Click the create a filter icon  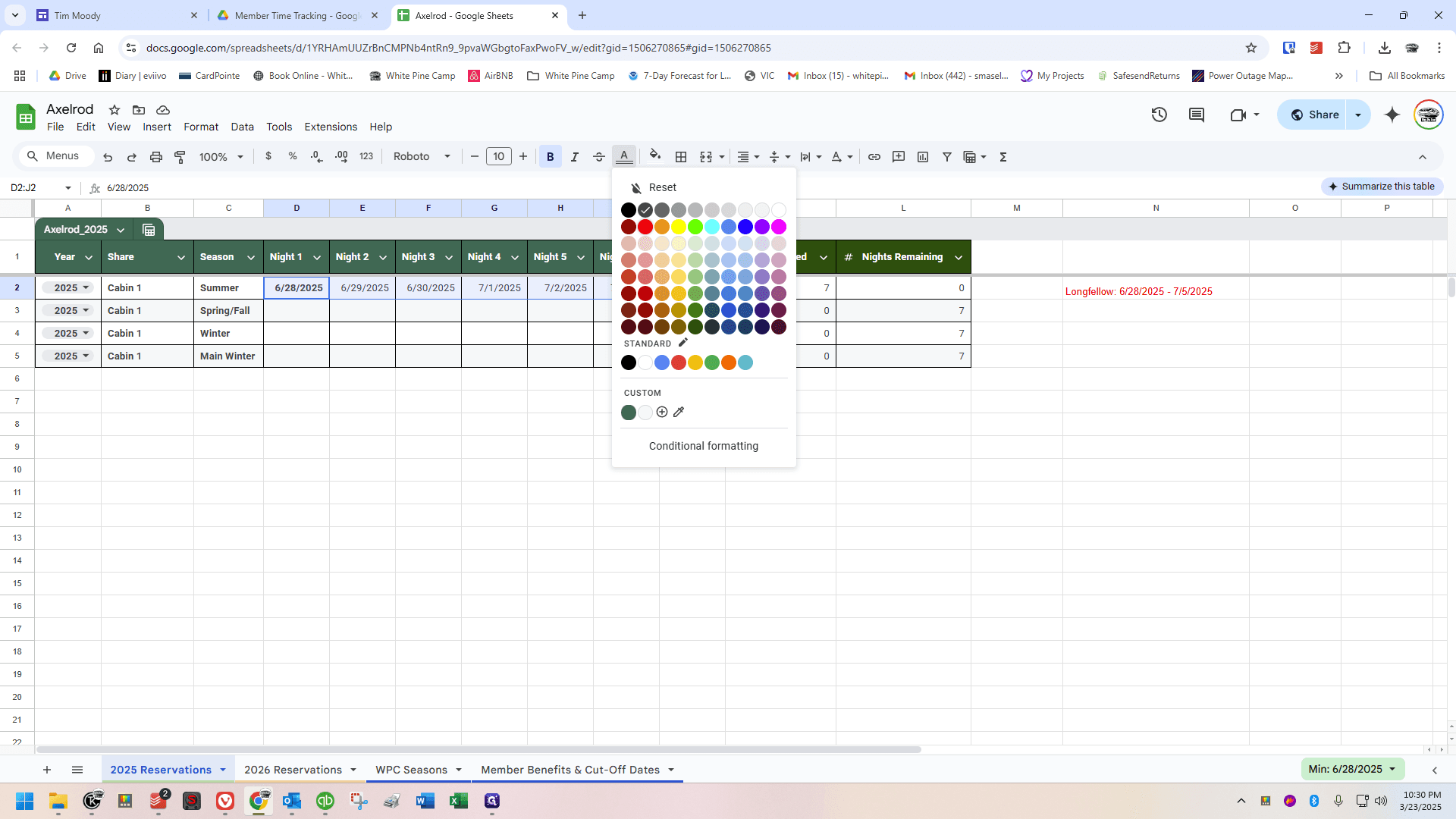coord(947,156)
